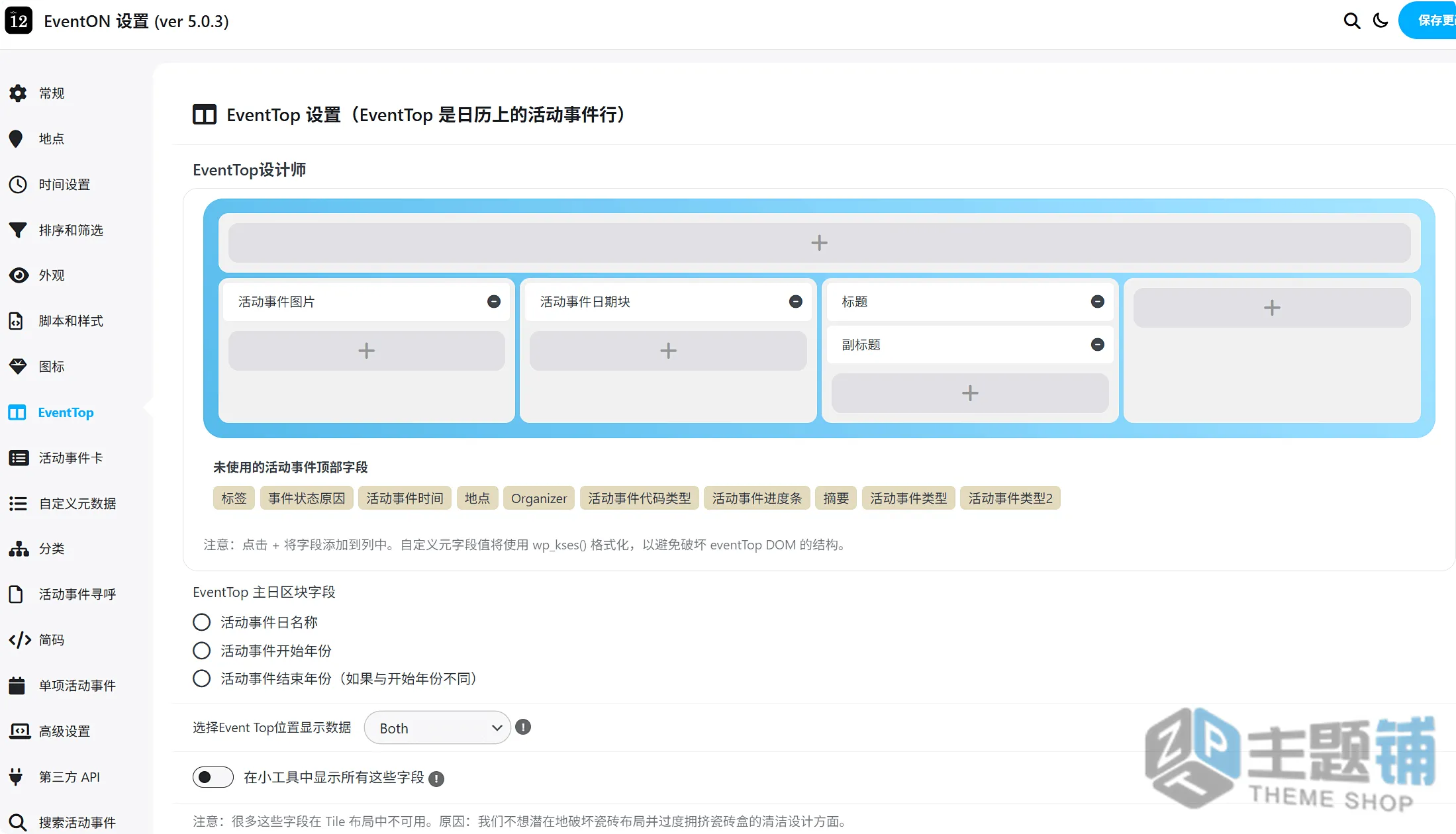Click the 活动事件寻呼 page icon
Screen dimensions: 1456x834
(16, 594)
